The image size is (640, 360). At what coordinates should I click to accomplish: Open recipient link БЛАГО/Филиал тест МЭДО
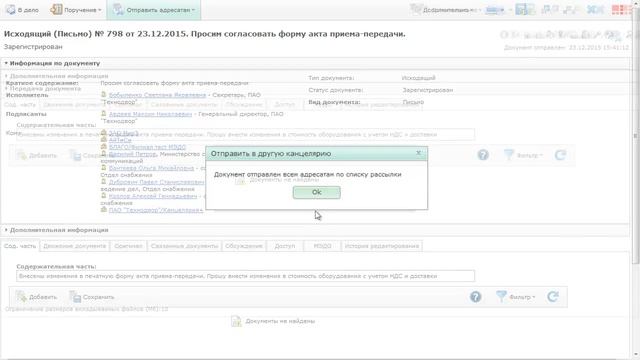147,147
